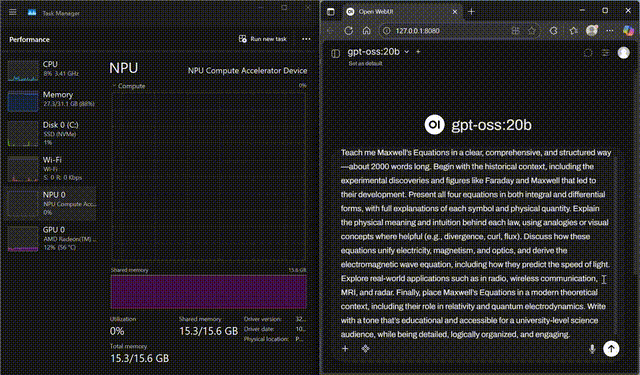The width and height of the screenshot is (640, 375).
Task: Select the NPU 0 performance entry
Action: point(51,203)
